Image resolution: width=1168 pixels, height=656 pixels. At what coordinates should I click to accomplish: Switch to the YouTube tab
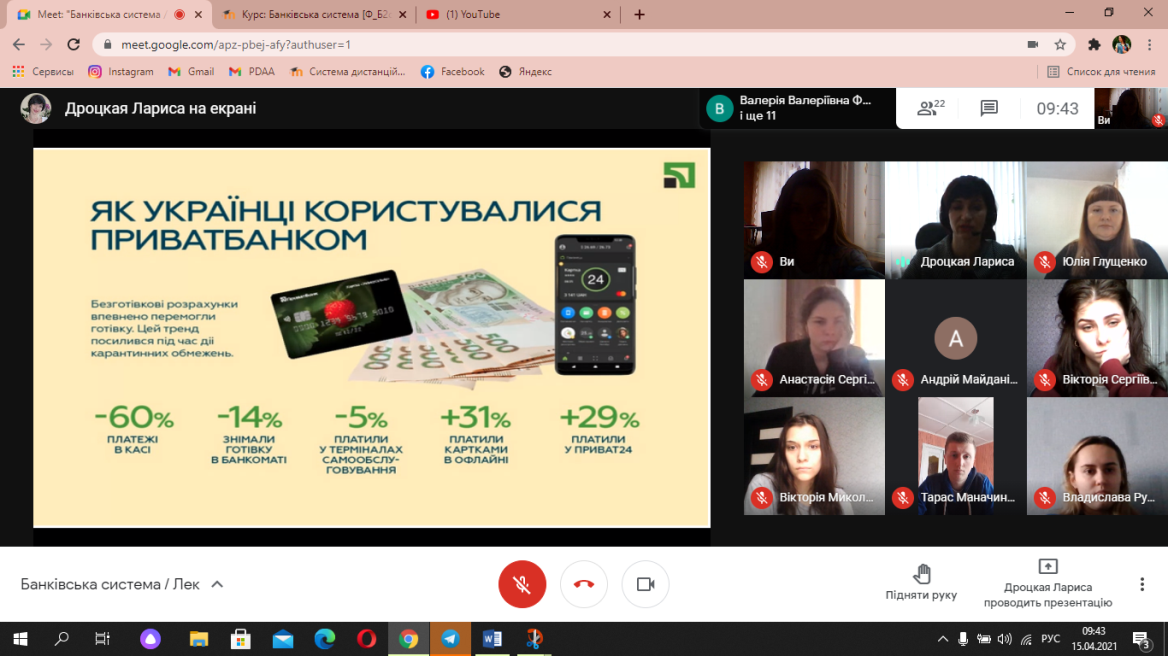517,14
